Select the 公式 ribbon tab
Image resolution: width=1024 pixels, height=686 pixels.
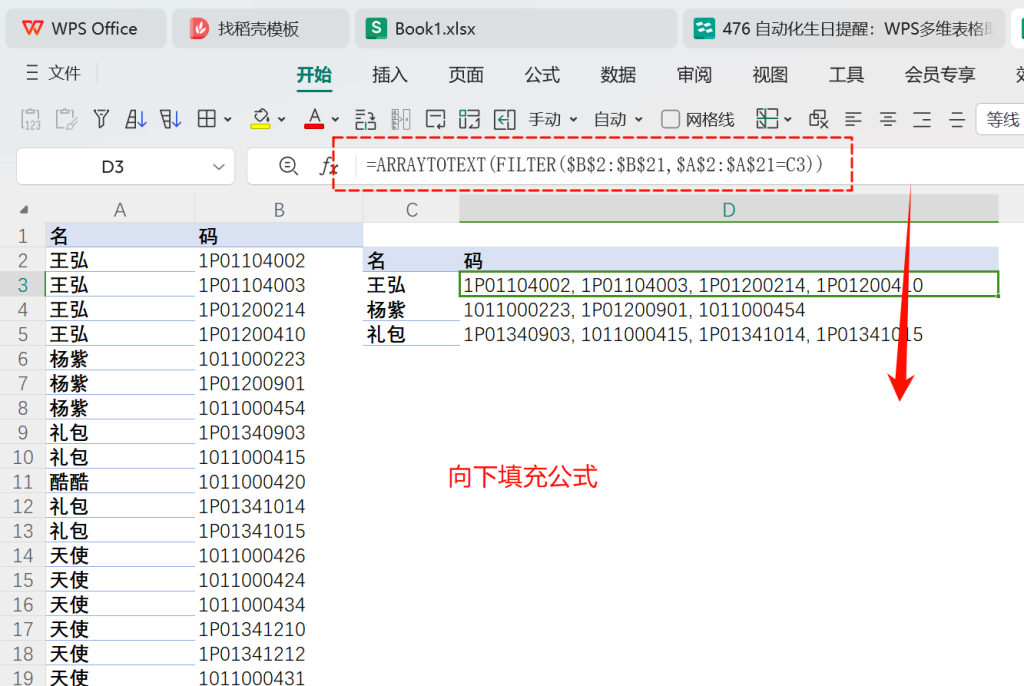point(542,74)
